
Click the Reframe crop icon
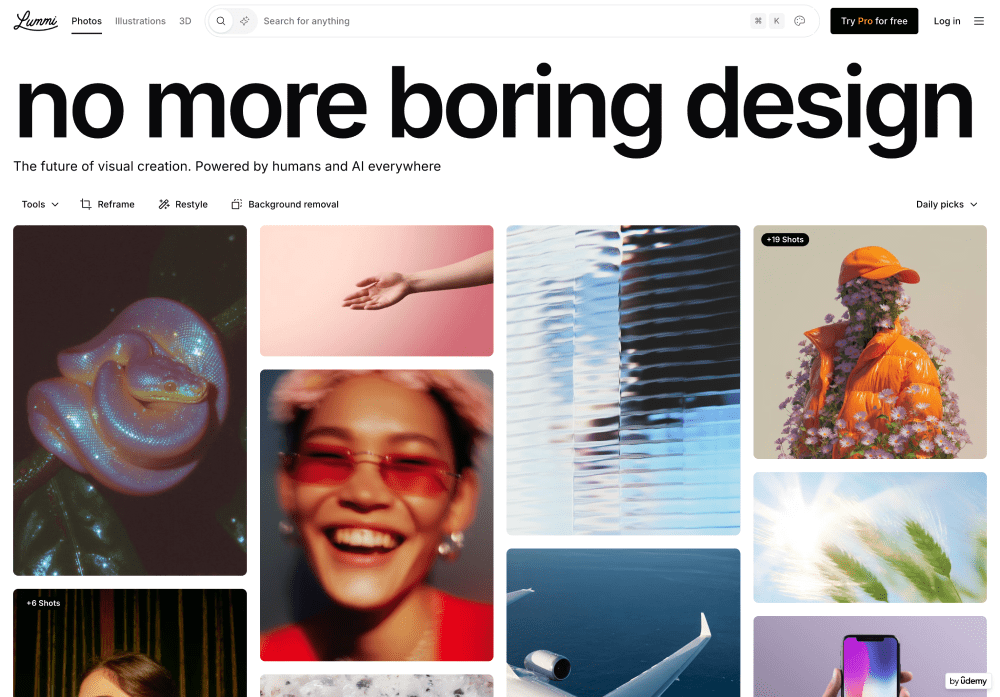(x=85, y=204)
